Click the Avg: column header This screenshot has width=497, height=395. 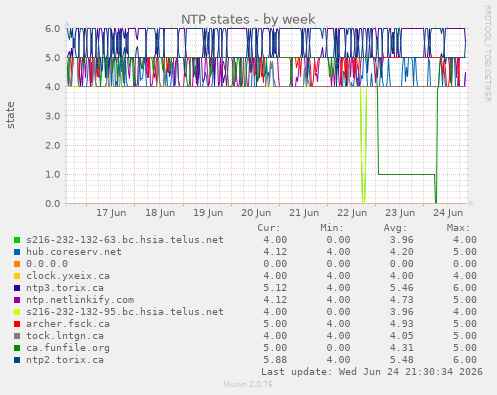[395, 228]
